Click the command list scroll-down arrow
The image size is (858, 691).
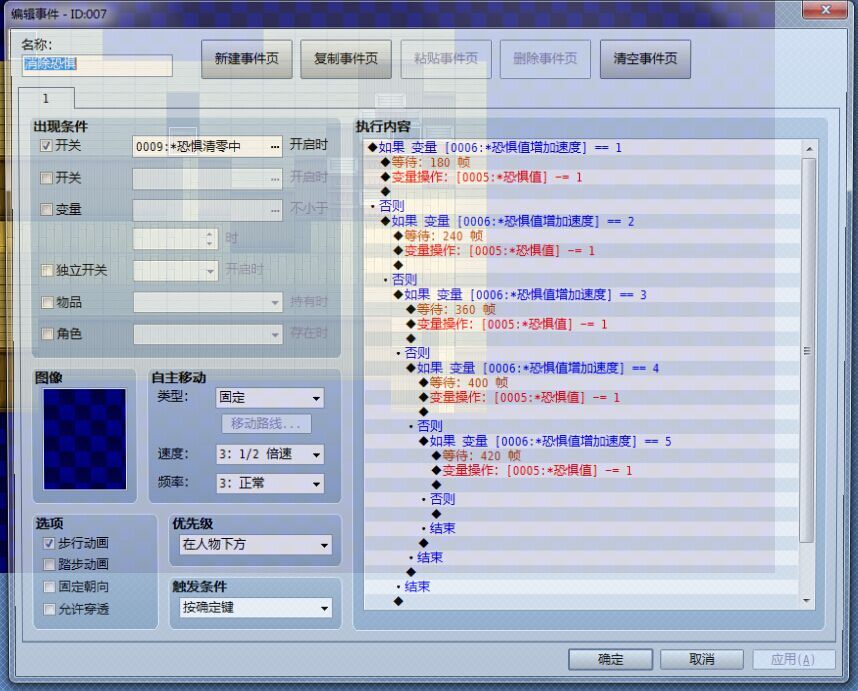point(807,600)
